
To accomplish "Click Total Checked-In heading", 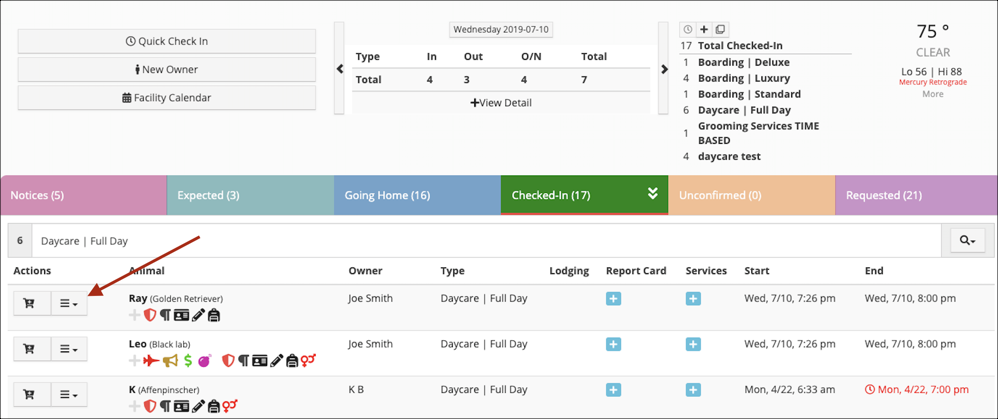I will pyautogui.click(x=740, y=46).
